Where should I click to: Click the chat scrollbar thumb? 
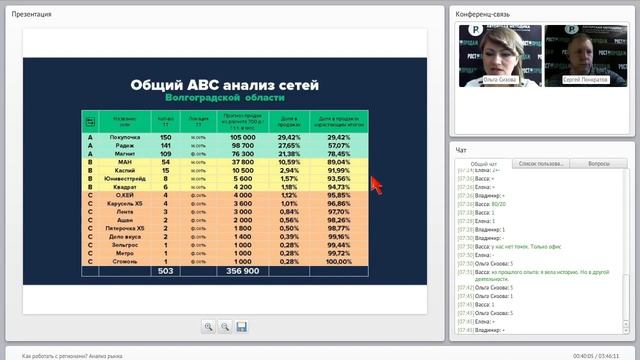click(627, 298)
